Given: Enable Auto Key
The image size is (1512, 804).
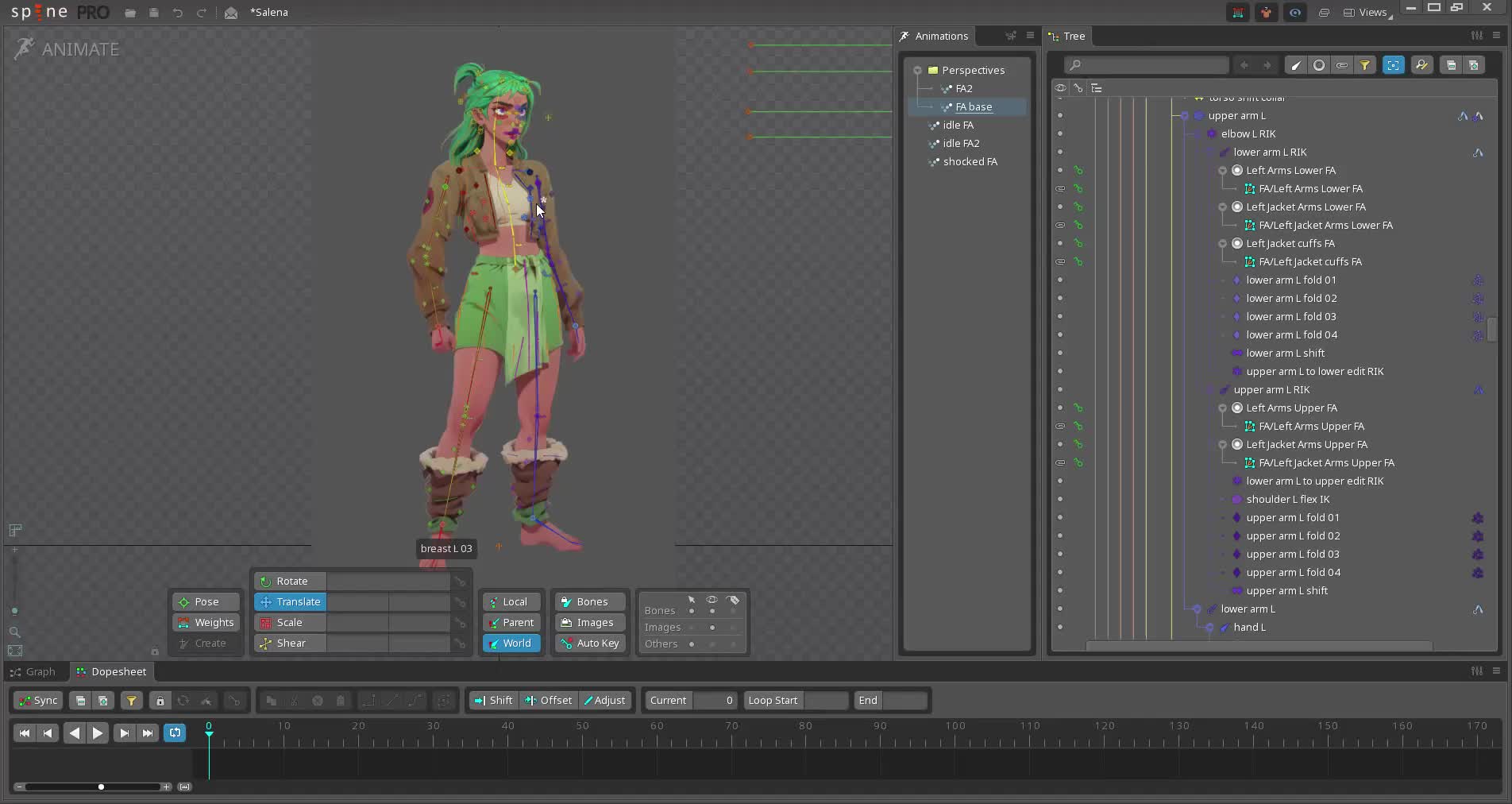Looking at the screenshot, I should [590, 644].
